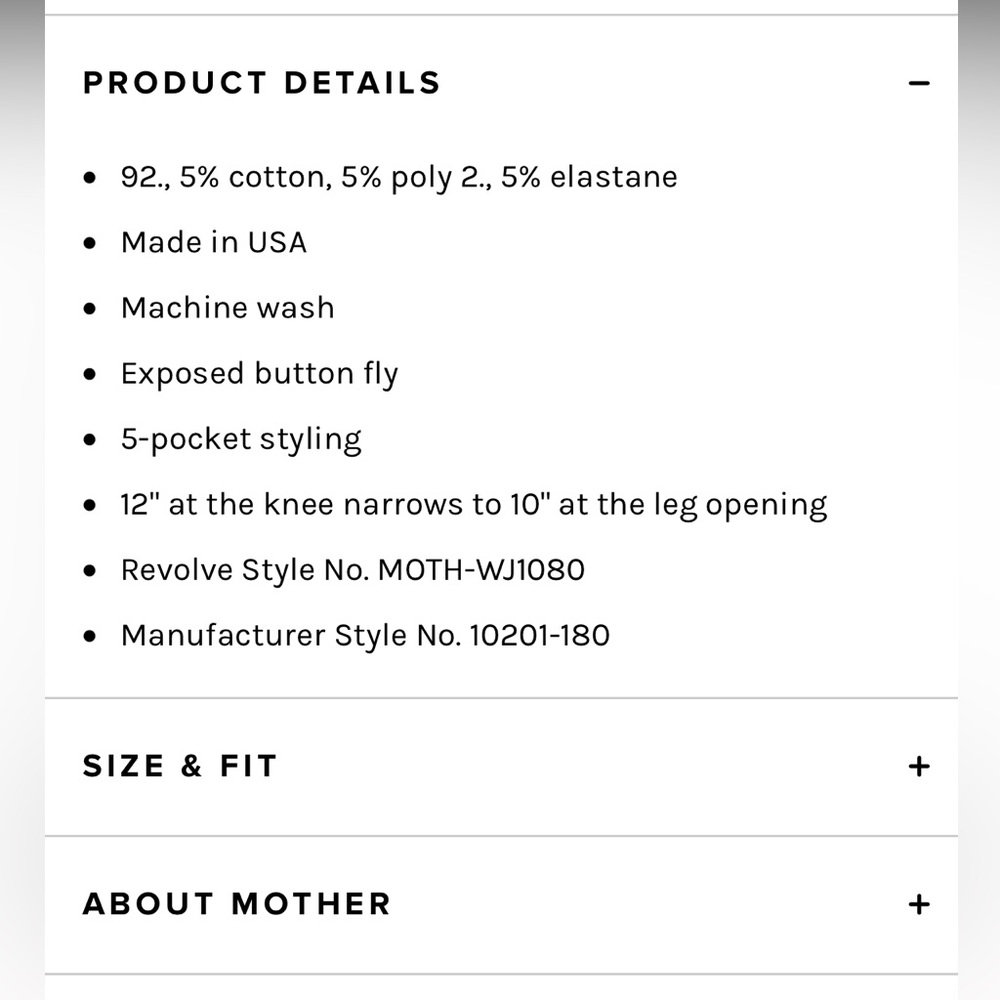Click the bullet beside the fabric composition line
Viewport: 1000px width, 1000px height.
click(89, 177)
